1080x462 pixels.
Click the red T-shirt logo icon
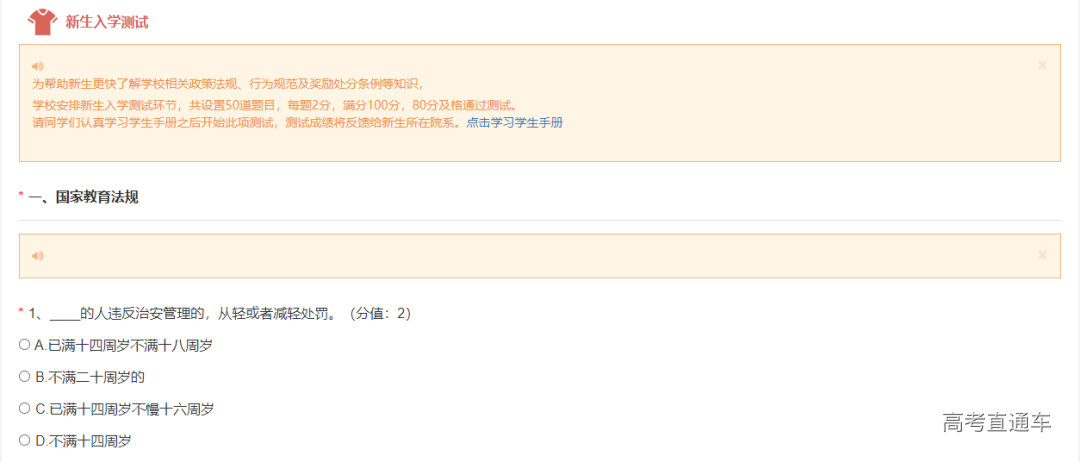pos(43,22)
